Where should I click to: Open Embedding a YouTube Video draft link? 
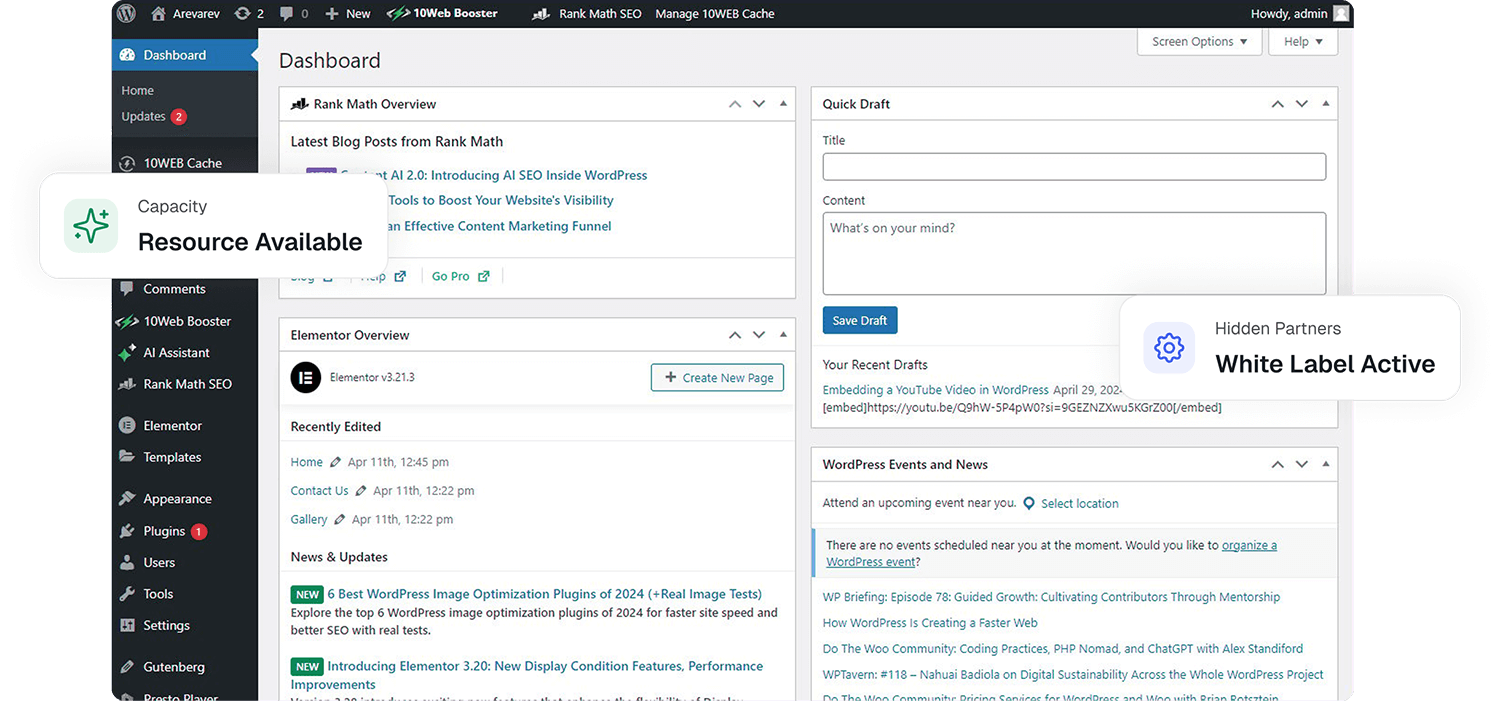pos(935,390)
